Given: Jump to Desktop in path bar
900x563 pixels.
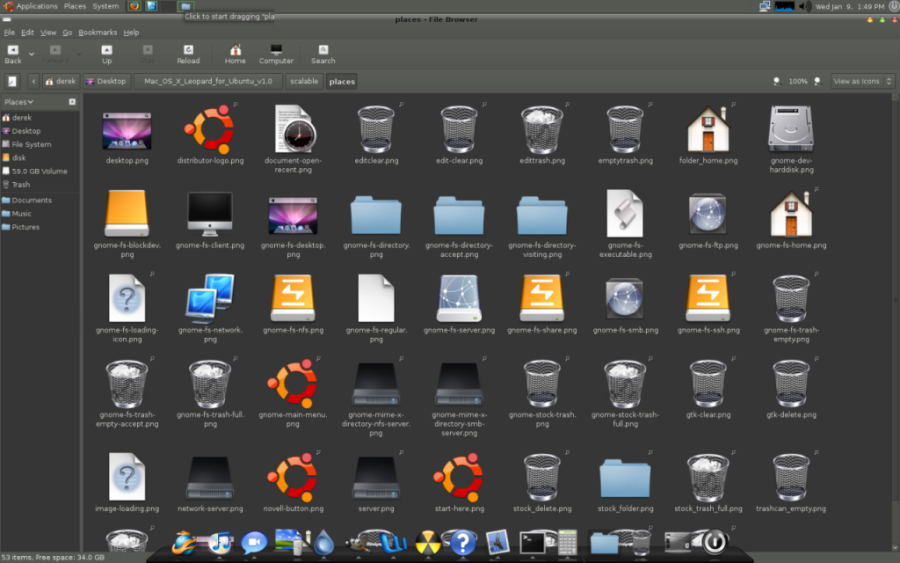Looking at the screenshot, I should click(x=106, y=81).
